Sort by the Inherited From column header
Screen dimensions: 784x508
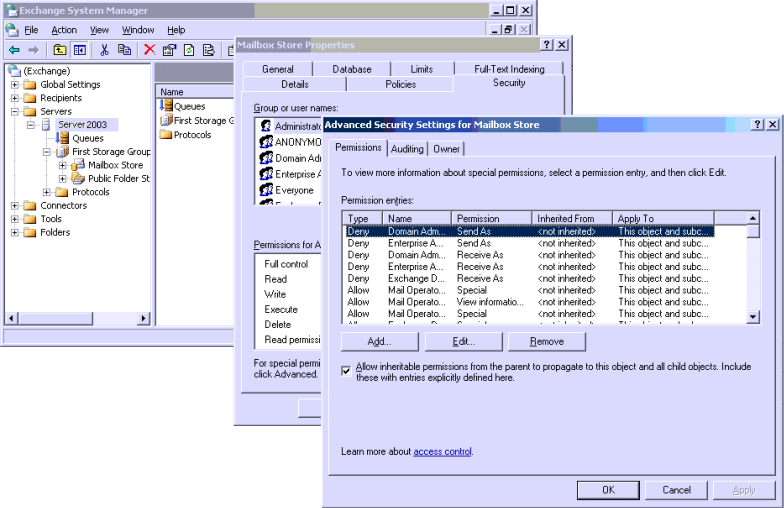click(x=572, y=218)
